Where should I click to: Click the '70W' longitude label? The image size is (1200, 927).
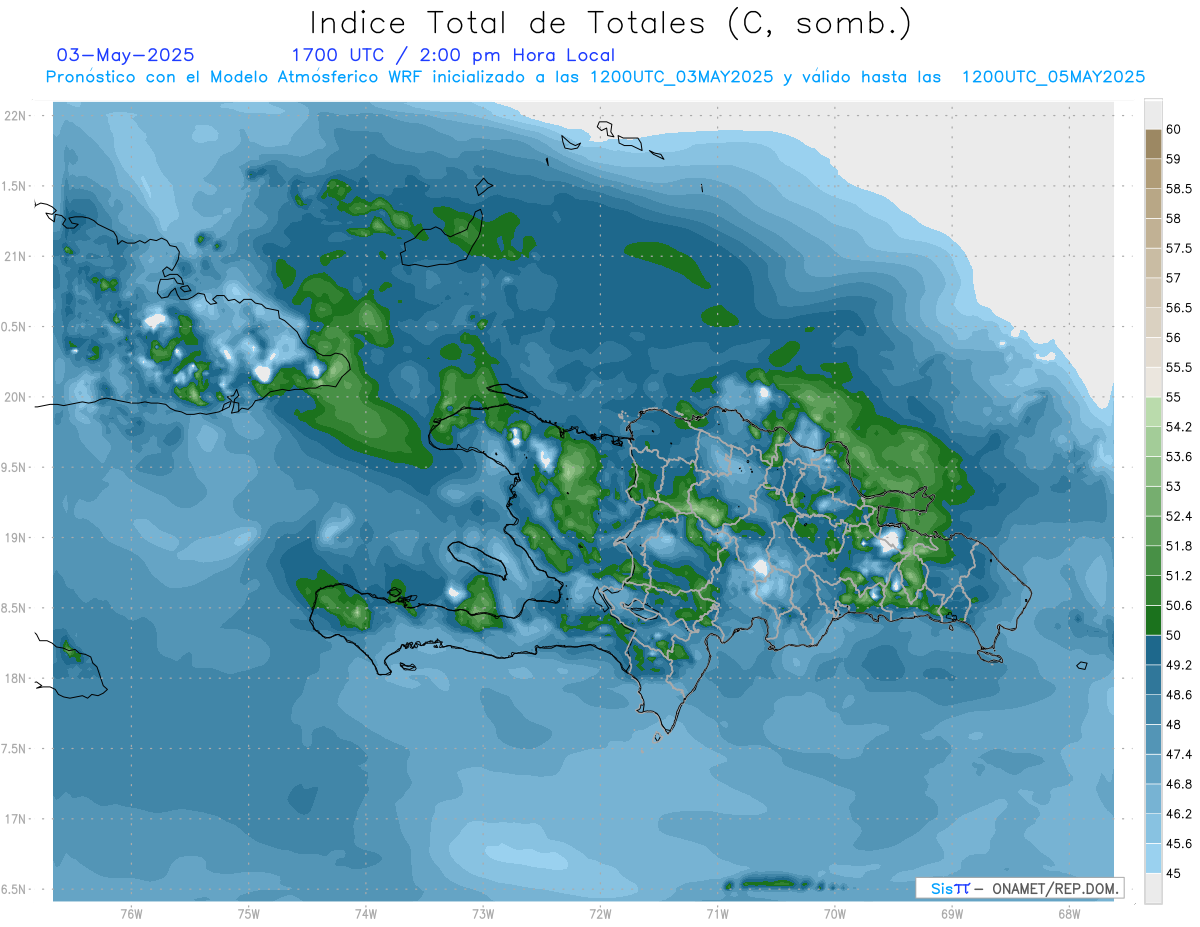[834, 913]
